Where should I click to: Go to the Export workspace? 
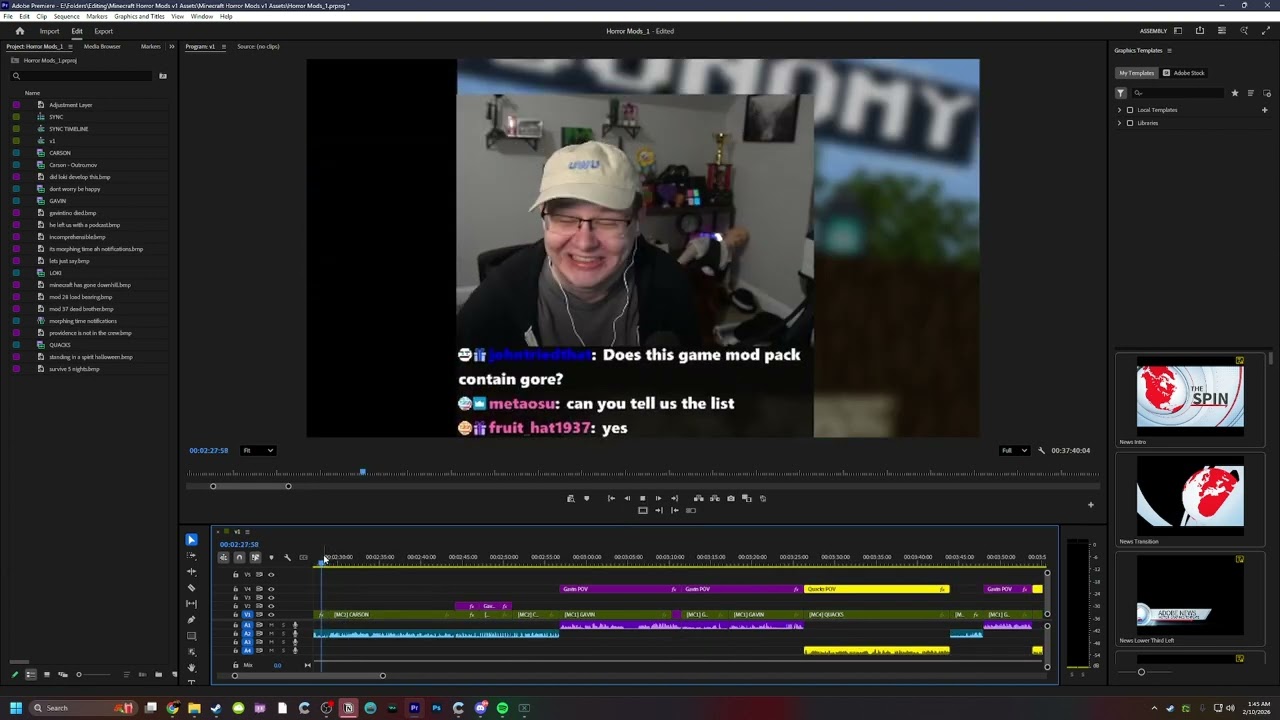point(103,31)
